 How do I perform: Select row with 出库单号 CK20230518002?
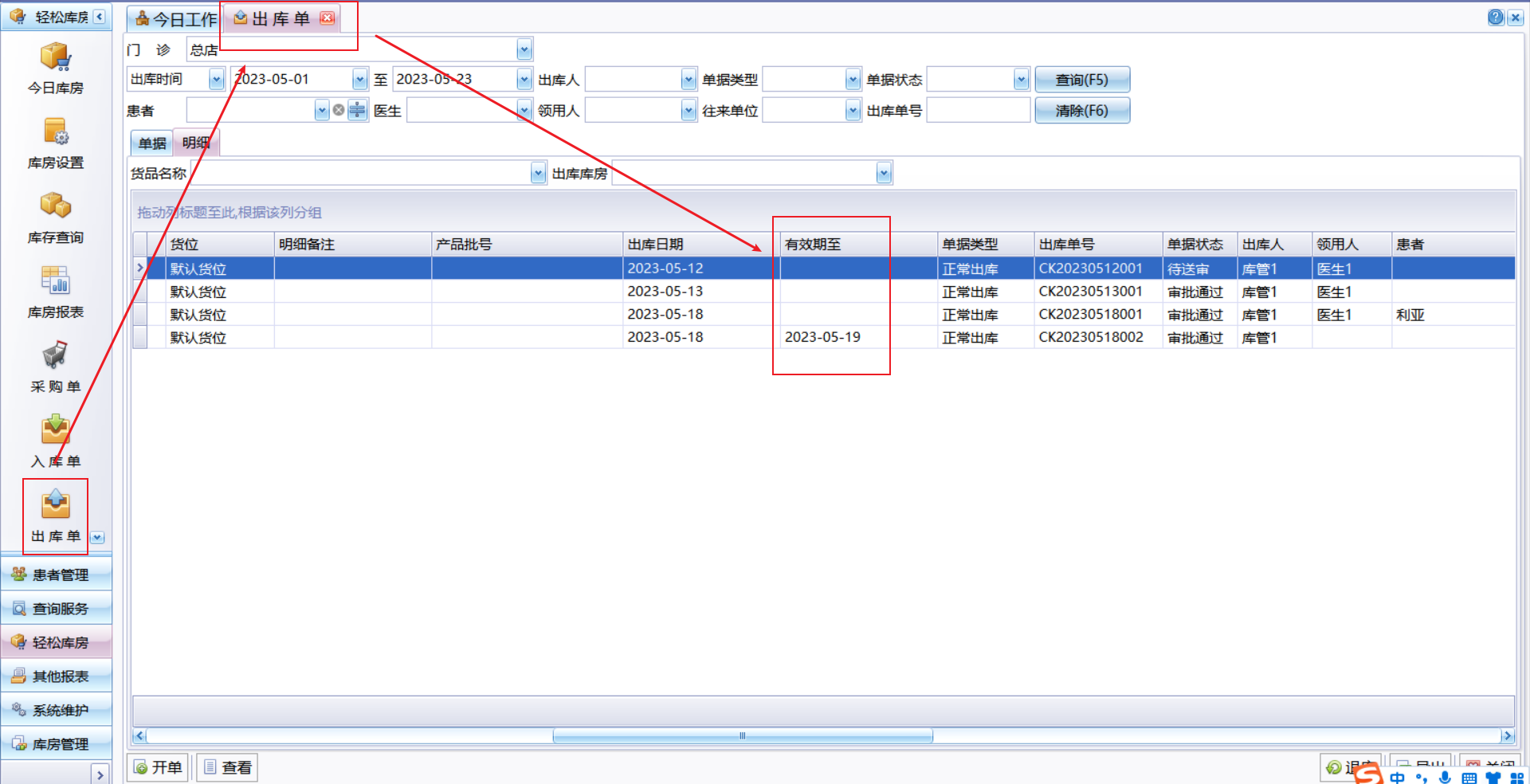[x=824, y=338]
